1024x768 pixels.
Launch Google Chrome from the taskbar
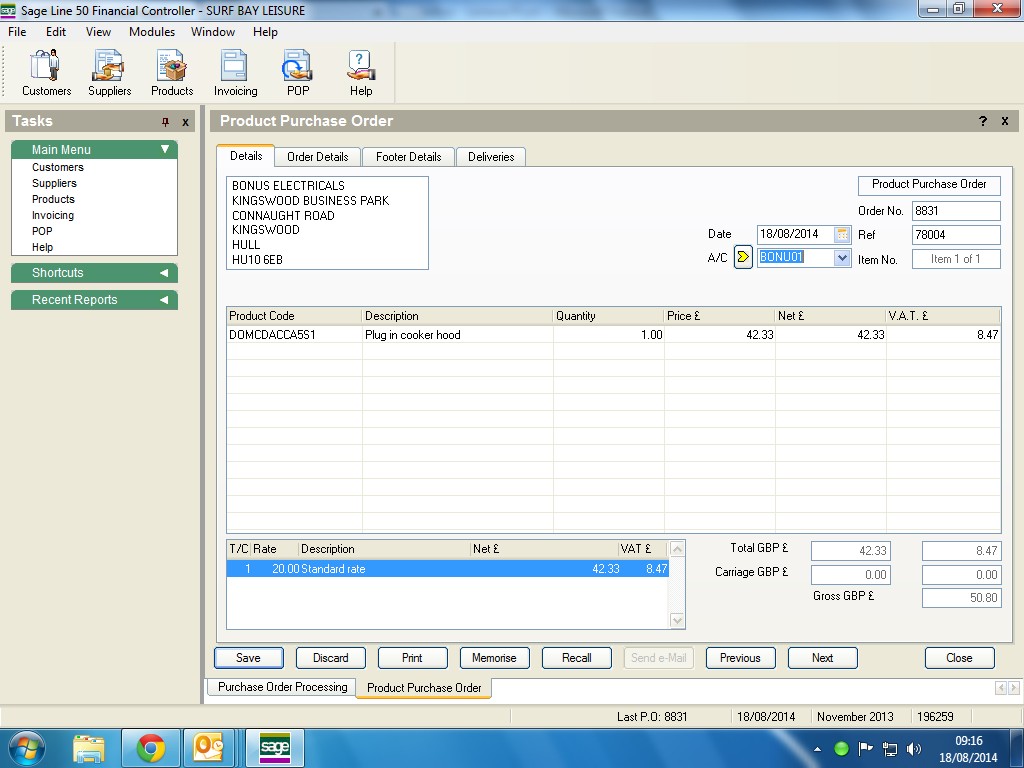coord(151,748)
